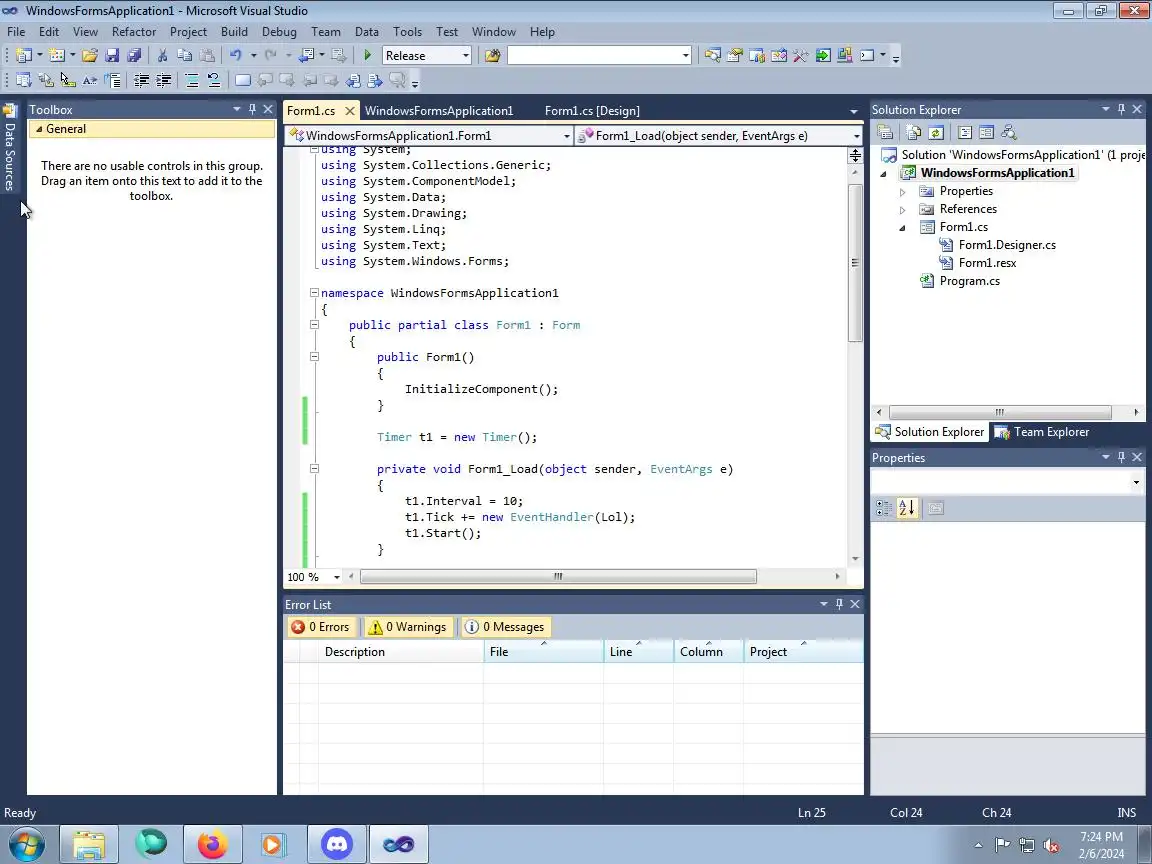Image resolution: width=1152 pixels, height=864 pixels.
Task: Open the WindowsFormsApplication1.Form1 class dropdown
Action: [566, 136]
